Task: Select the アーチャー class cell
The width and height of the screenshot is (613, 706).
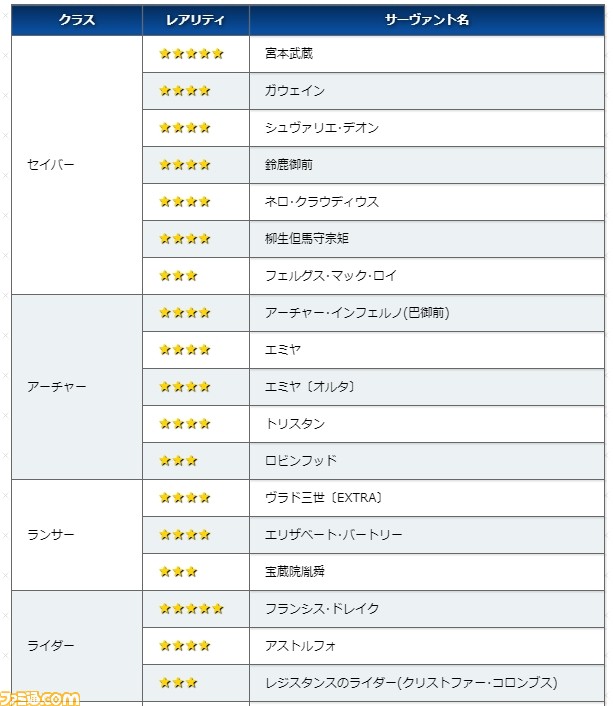Action: [77, 387]
